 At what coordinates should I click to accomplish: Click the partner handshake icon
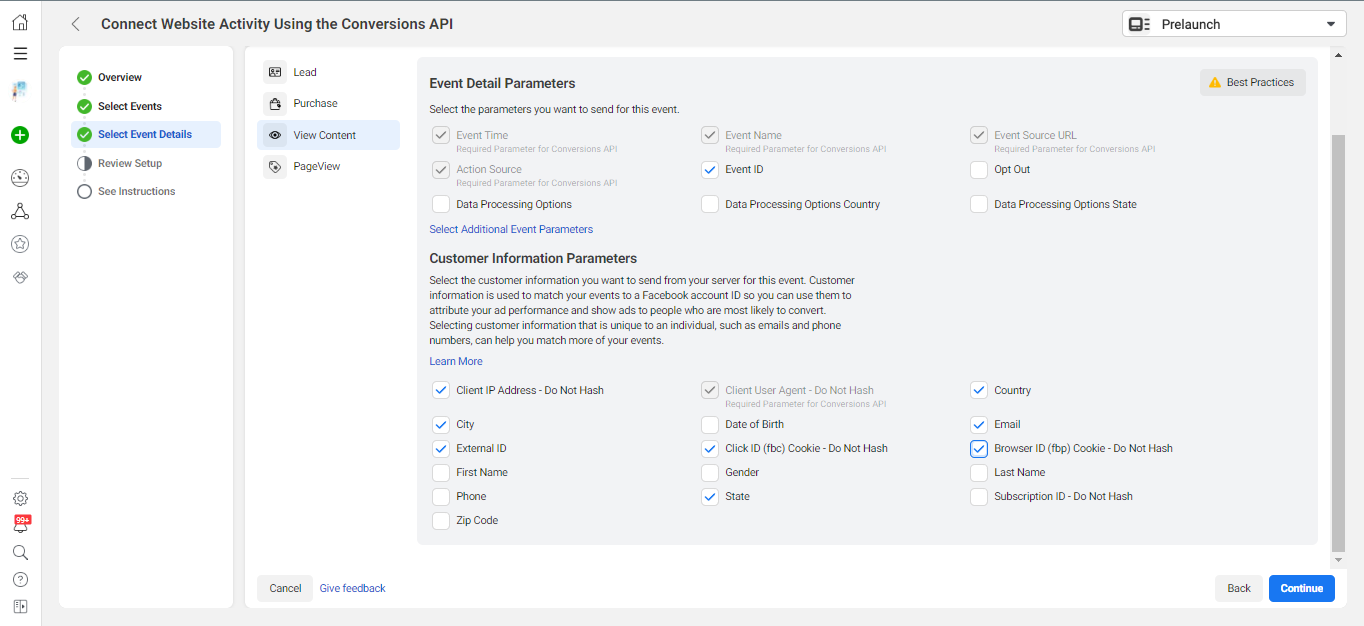[20, 276]
